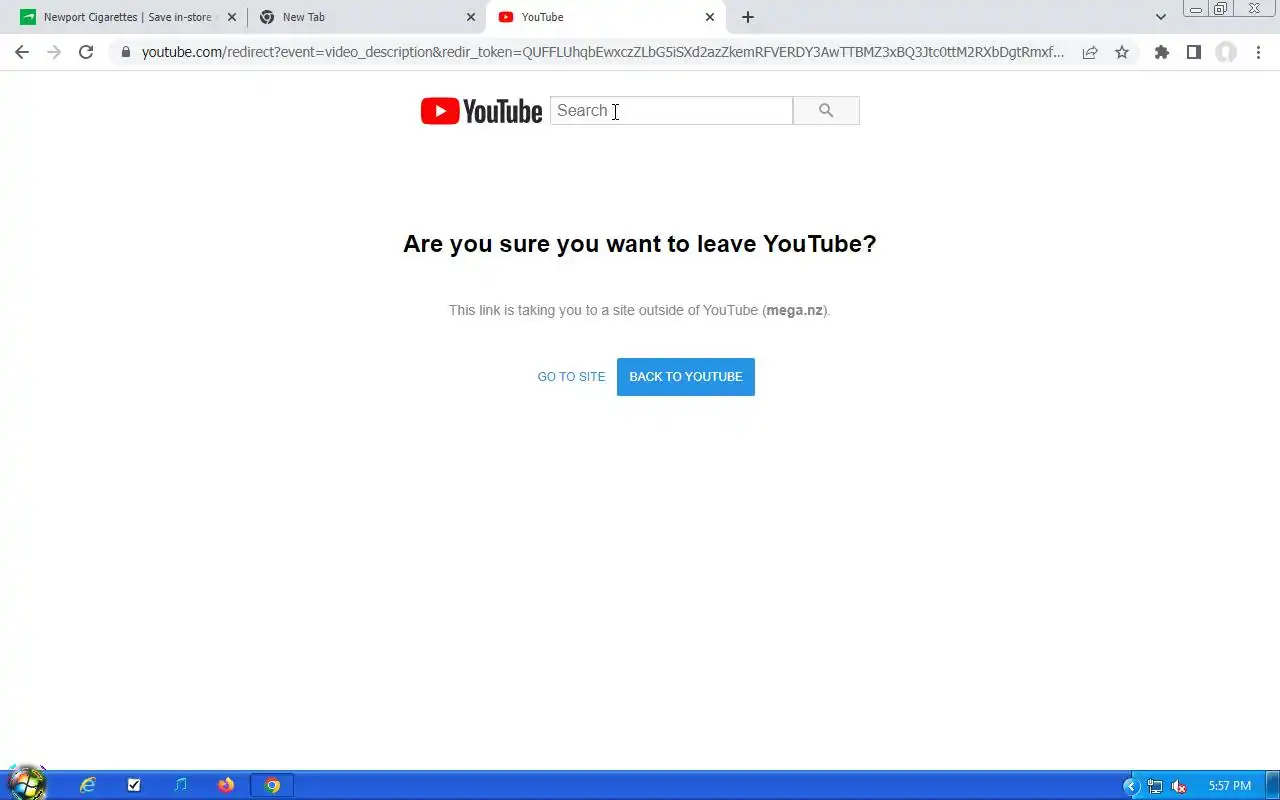Switch to the New Tab tab
Image resolution: width=1280 pixels, height=800 pixels.
(365, 17)
